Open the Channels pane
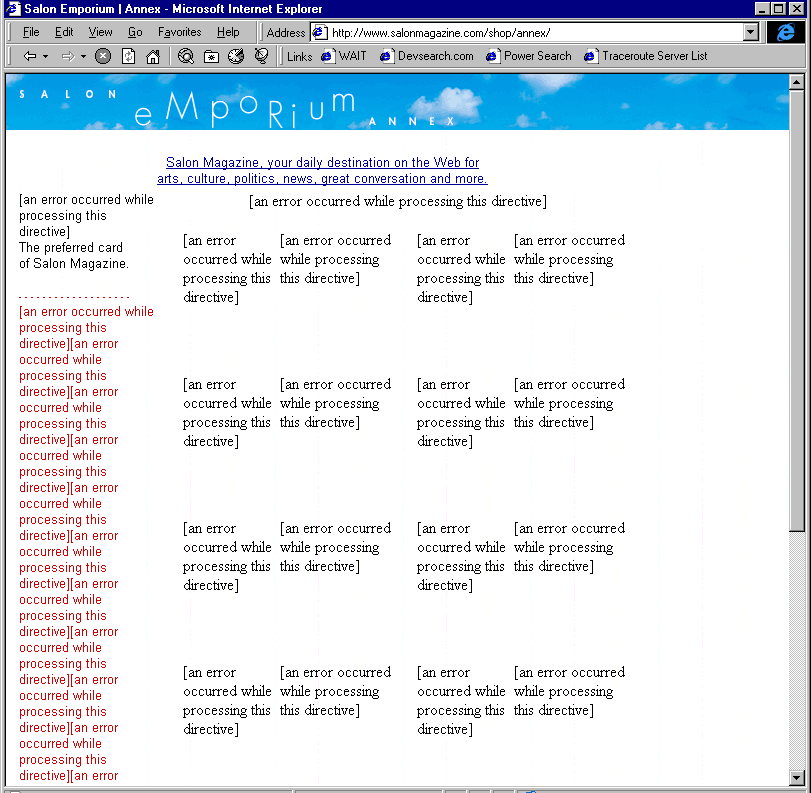 (262, 56)
